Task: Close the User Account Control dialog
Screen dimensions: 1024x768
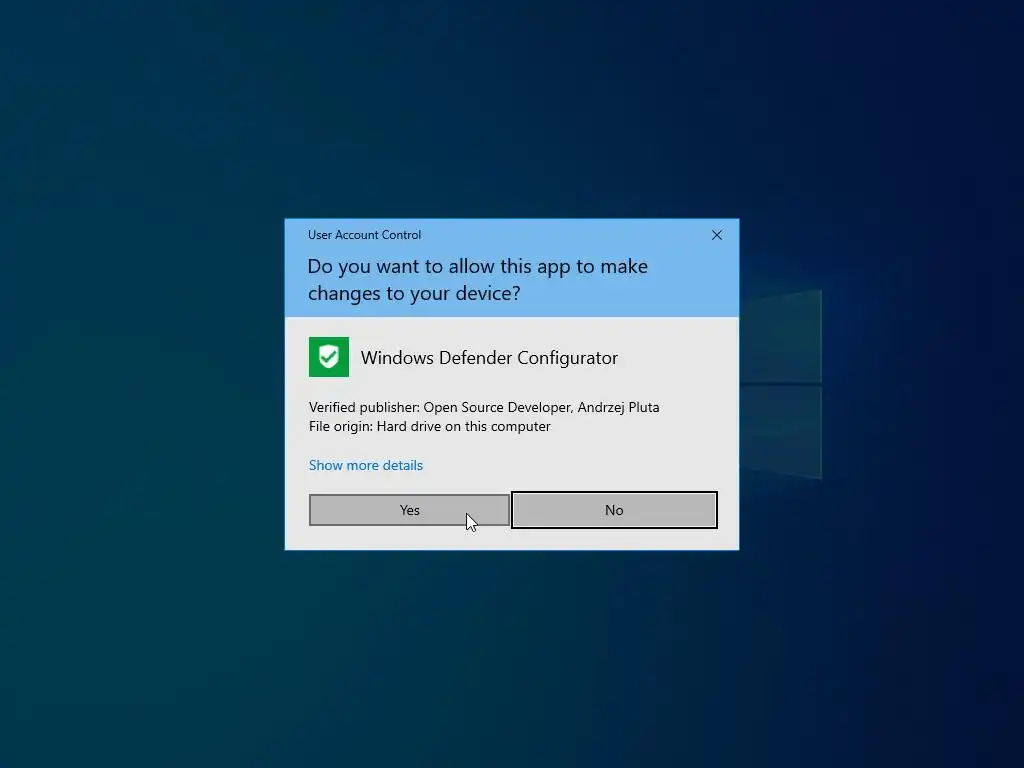Action: [x=716, y=235]
